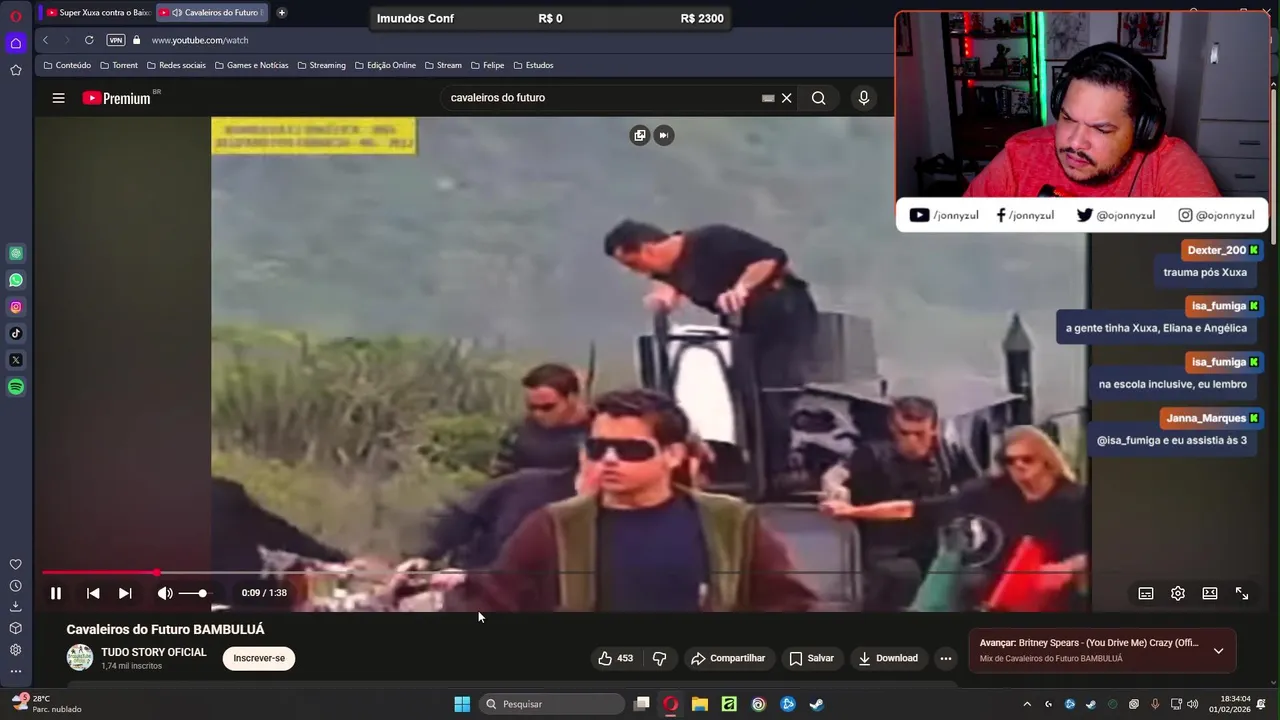Viewport: 1280px width, 720px height.
Task: Open extensions cube in Opera sidebar
Action: point(16,628)
